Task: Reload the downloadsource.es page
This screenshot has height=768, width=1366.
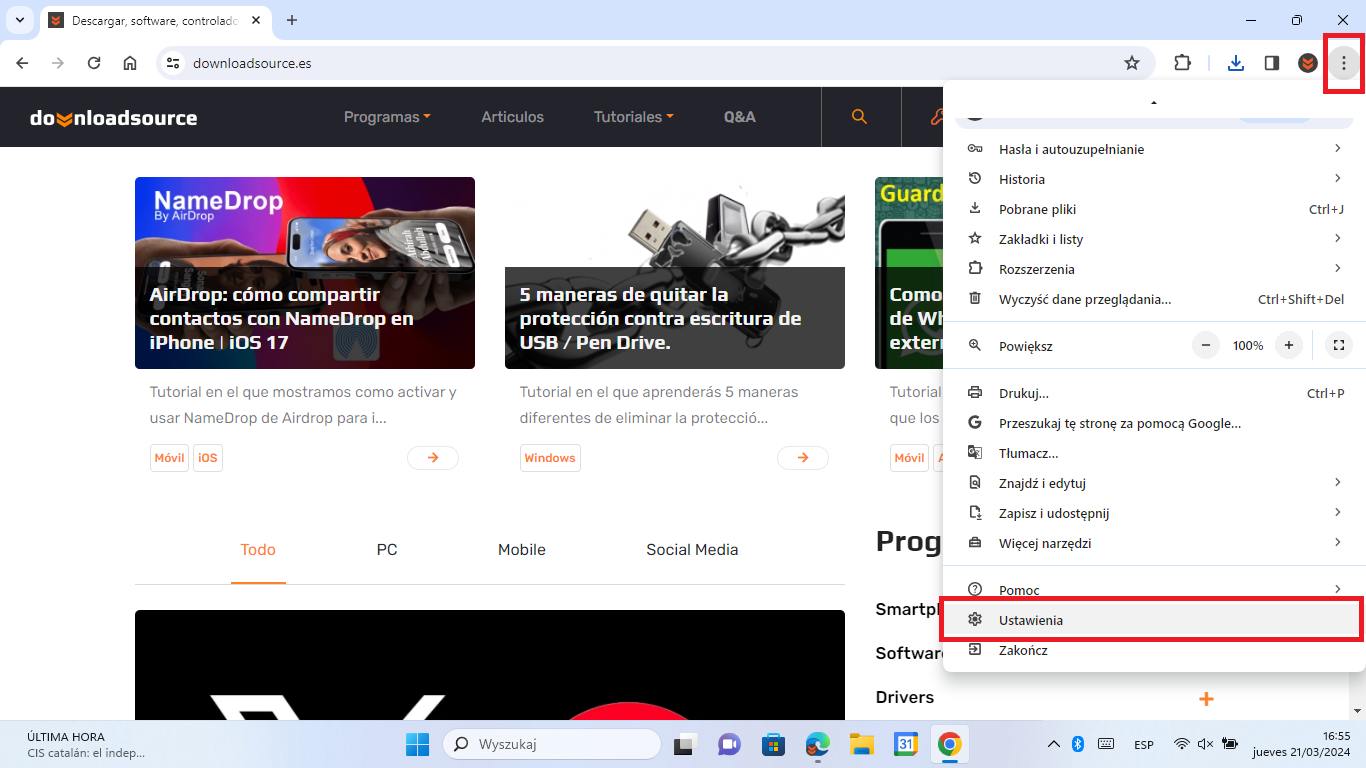Action: point(94,63)
